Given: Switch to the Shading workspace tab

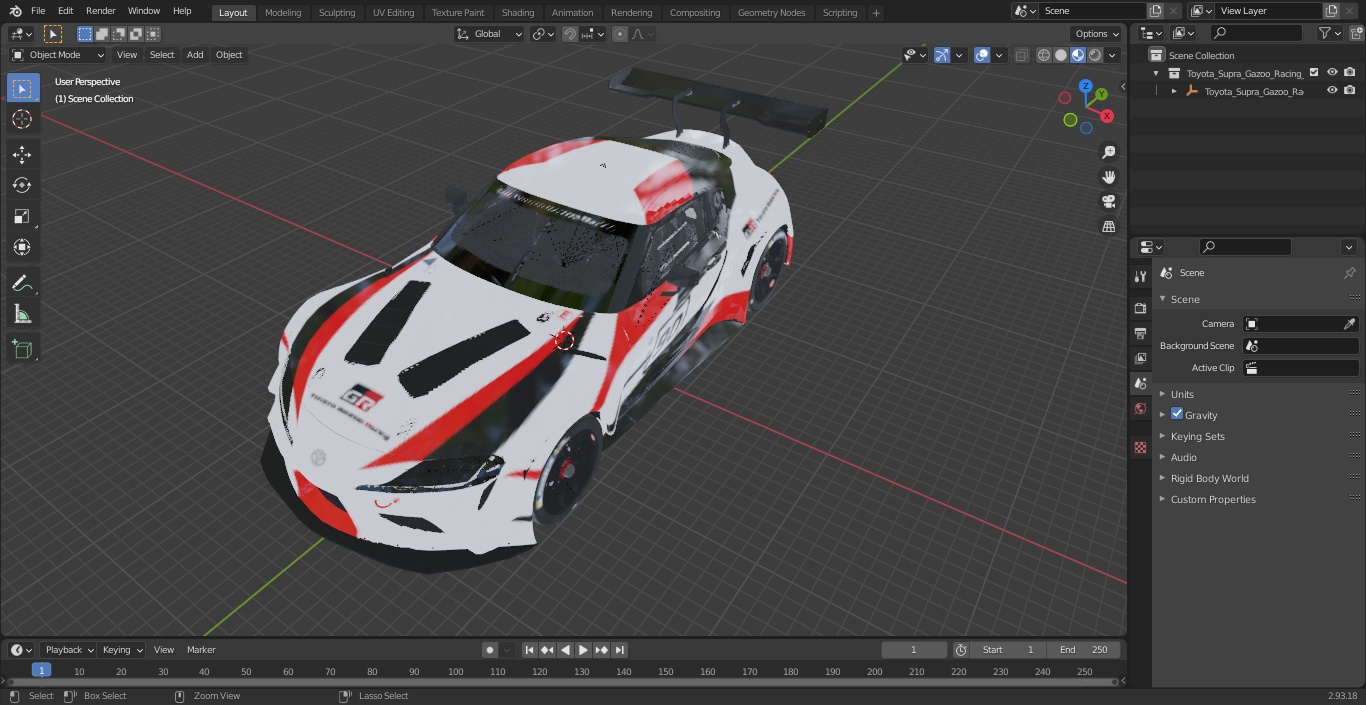Looking at the screenshot, I should [x=518, y=12].
